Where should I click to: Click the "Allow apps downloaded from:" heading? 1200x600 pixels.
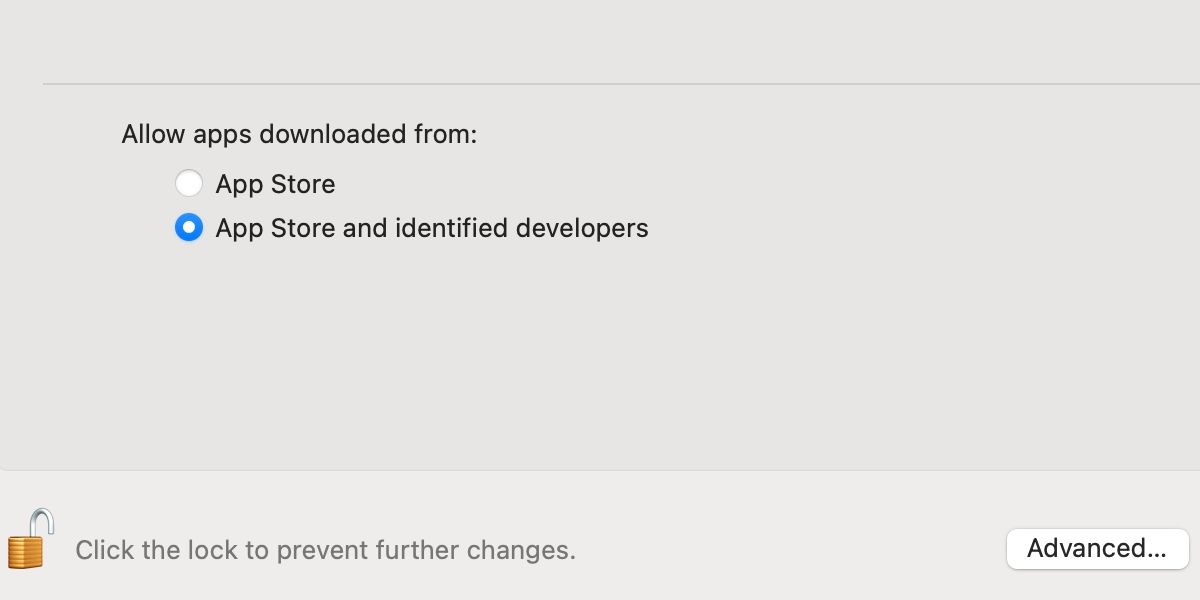tap(299, 134)
